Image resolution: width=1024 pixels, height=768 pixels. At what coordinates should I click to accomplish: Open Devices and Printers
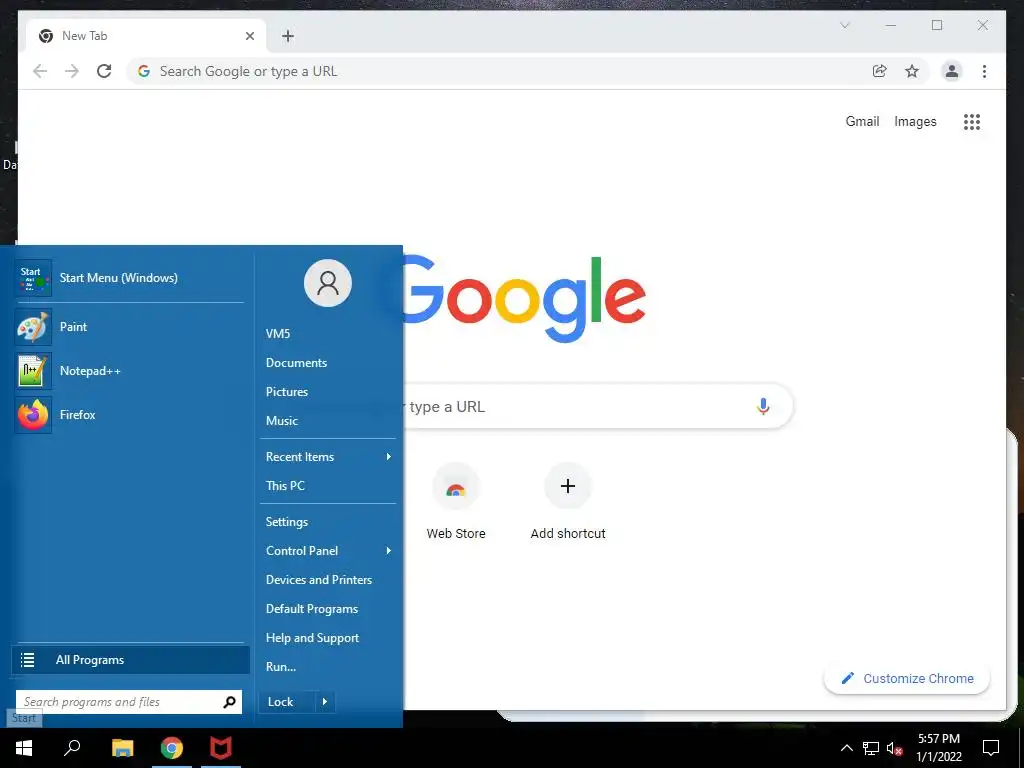pyautogui.click(x=319, y=580)
